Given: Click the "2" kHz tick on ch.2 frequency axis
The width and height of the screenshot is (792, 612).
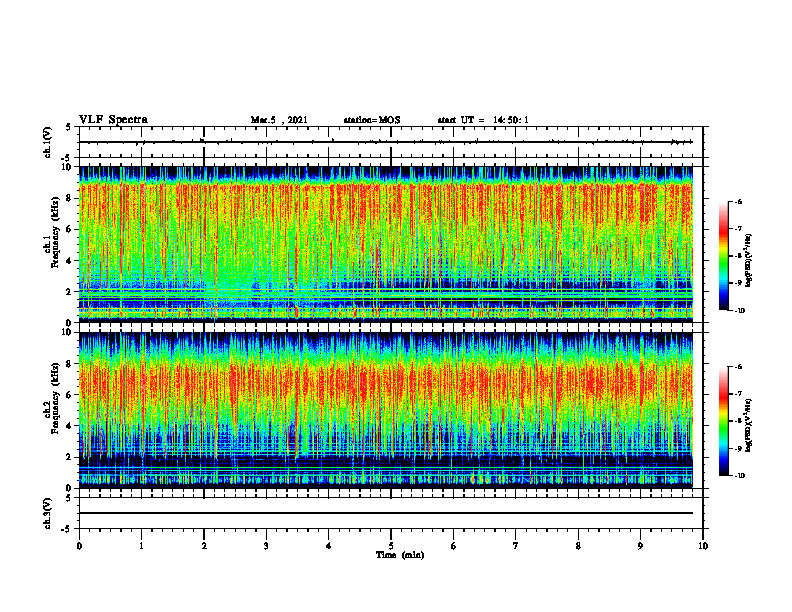Looking at the screenshot, I should (70, 457).
